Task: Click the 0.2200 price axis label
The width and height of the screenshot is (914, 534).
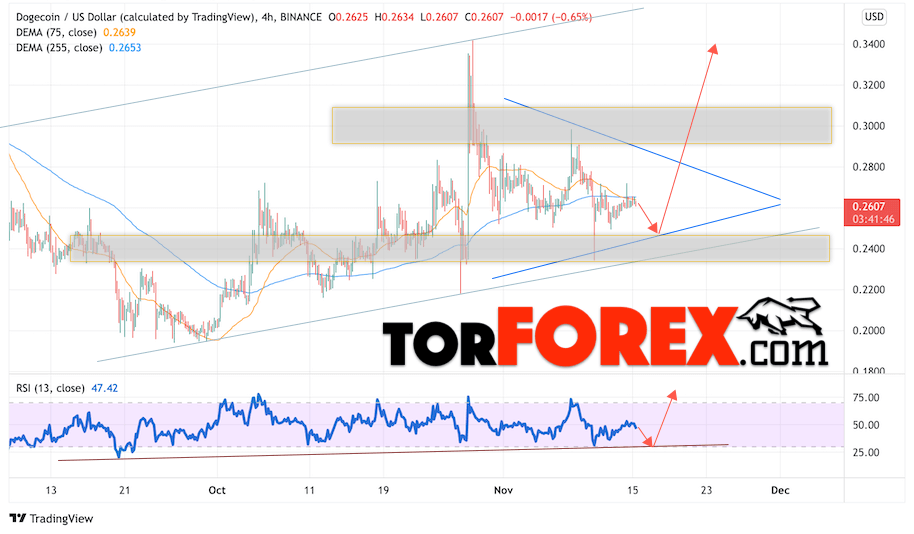Action: 869,290
